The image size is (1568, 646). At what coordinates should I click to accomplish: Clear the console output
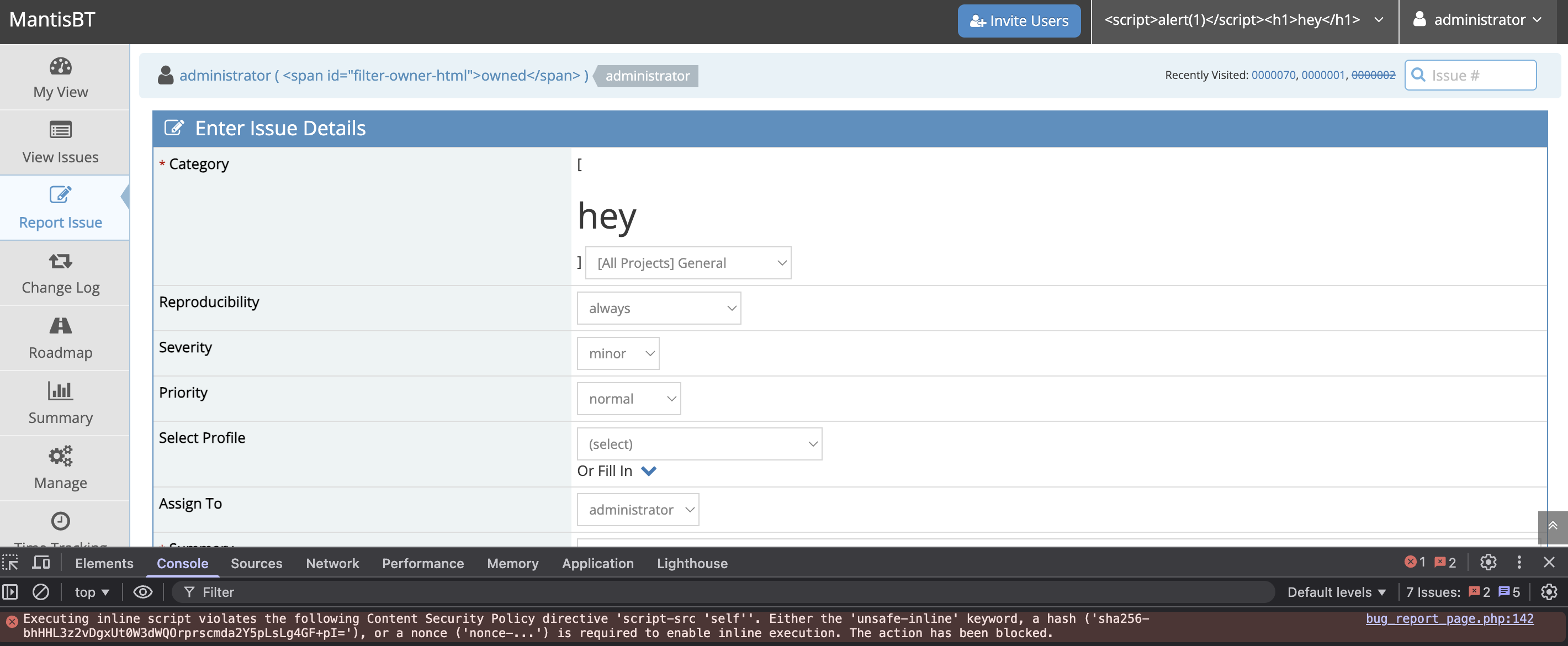41,592
